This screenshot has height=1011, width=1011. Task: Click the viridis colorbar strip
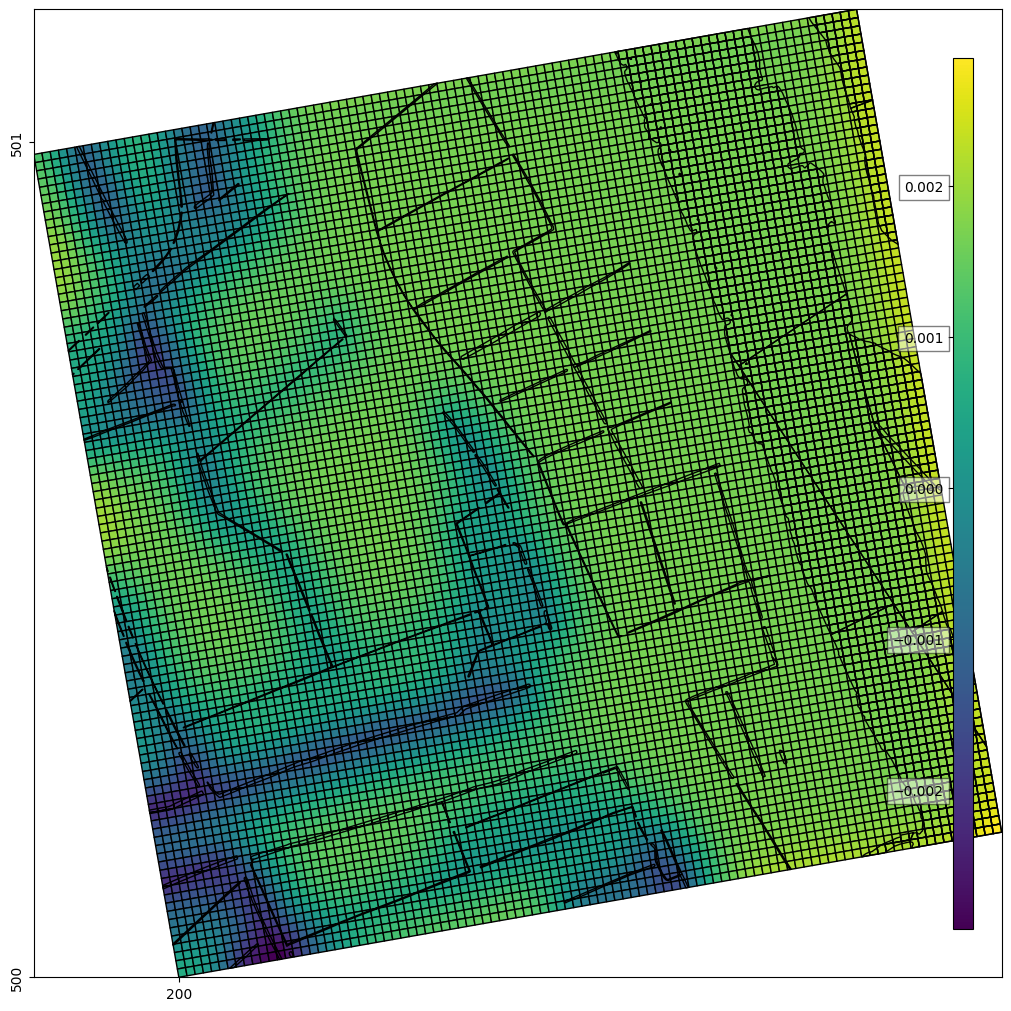click(963, 494)
